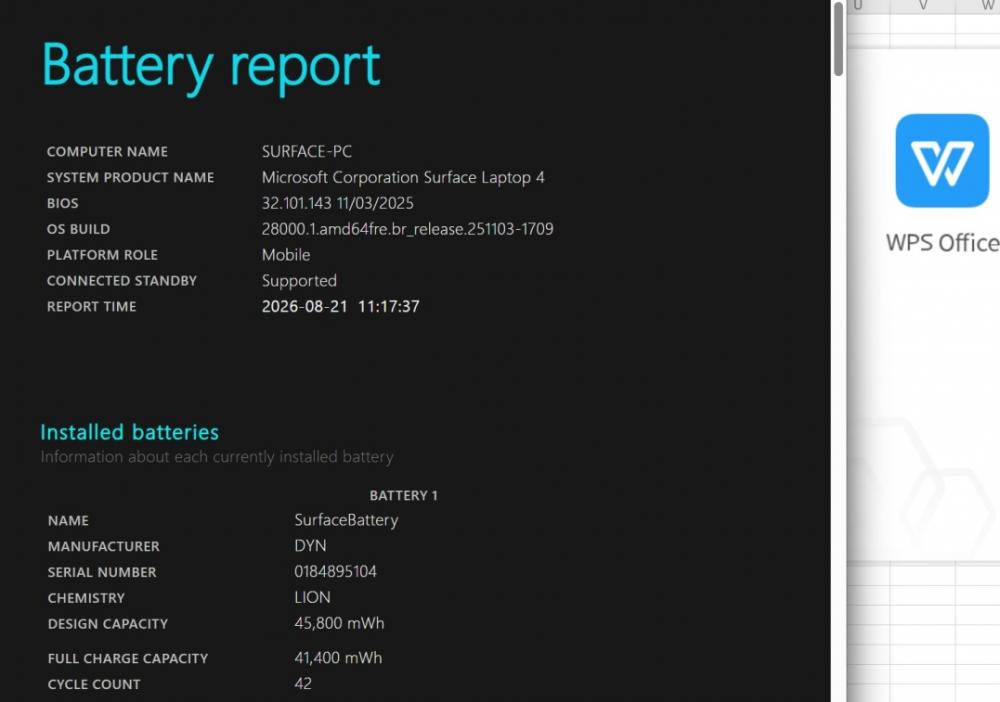
Task: Select the LION chemistry value
Action: click(x=312, y=598)
